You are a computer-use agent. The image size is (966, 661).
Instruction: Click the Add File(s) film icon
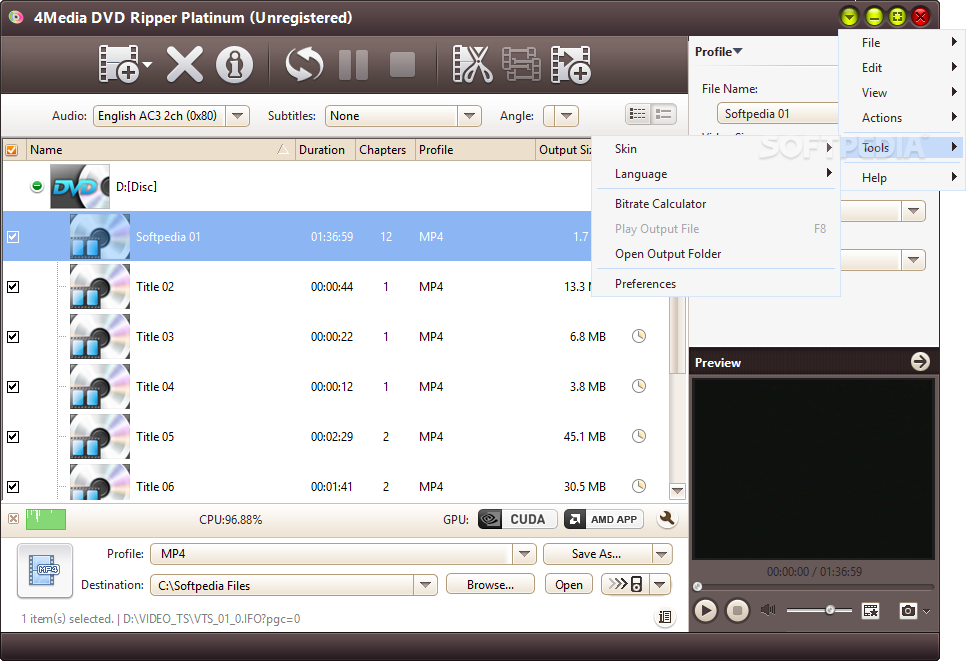119,63
